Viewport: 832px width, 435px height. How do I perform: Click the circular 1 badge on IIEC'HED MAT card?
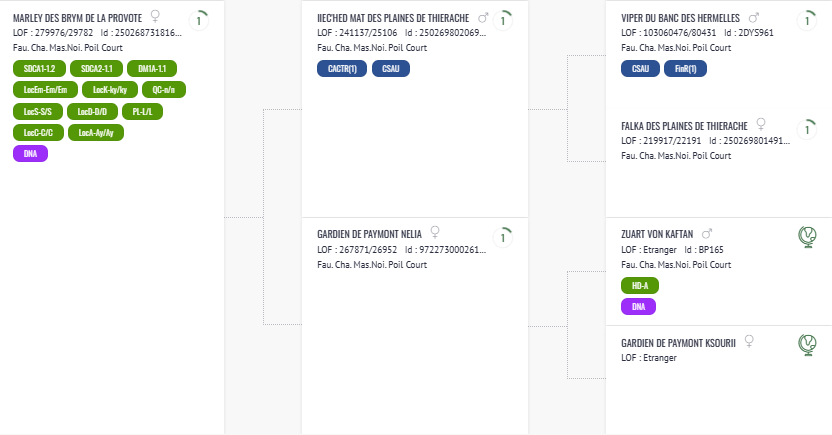503,21
